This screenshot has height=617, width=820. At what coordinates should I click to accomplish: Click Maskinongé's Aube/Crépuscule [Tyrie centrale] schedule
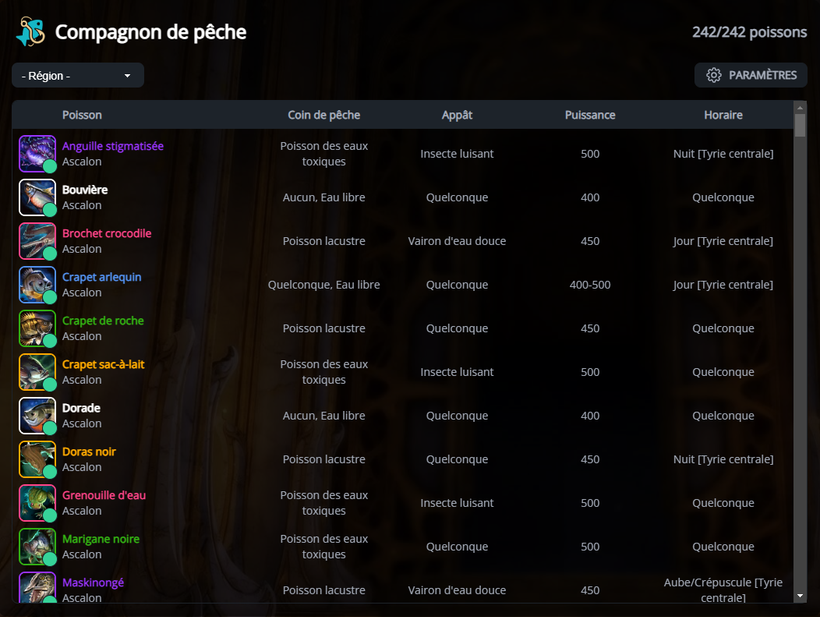tap(723, 590)
